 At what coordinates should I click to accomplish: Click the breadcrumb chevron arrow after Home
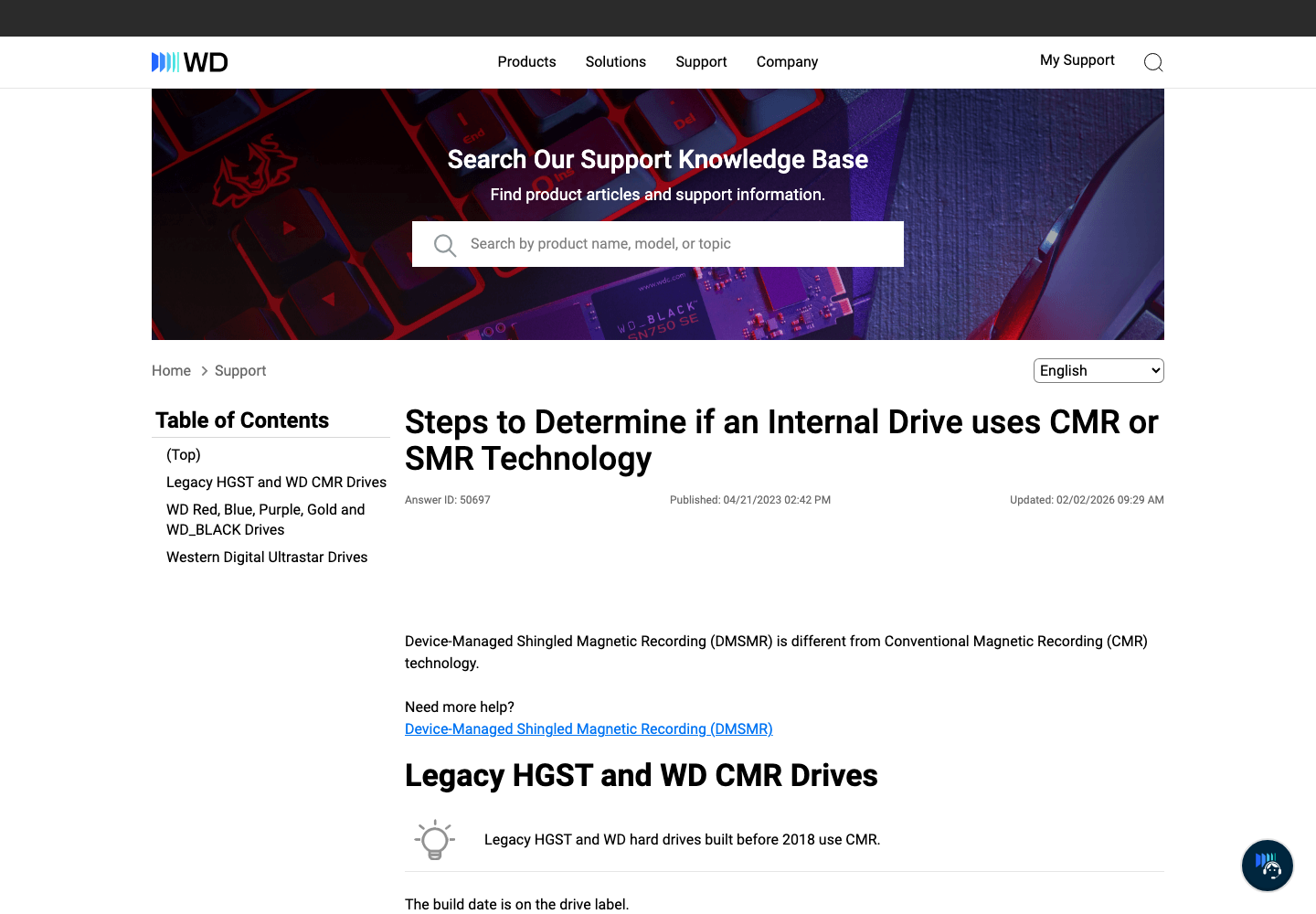point(204,371)
